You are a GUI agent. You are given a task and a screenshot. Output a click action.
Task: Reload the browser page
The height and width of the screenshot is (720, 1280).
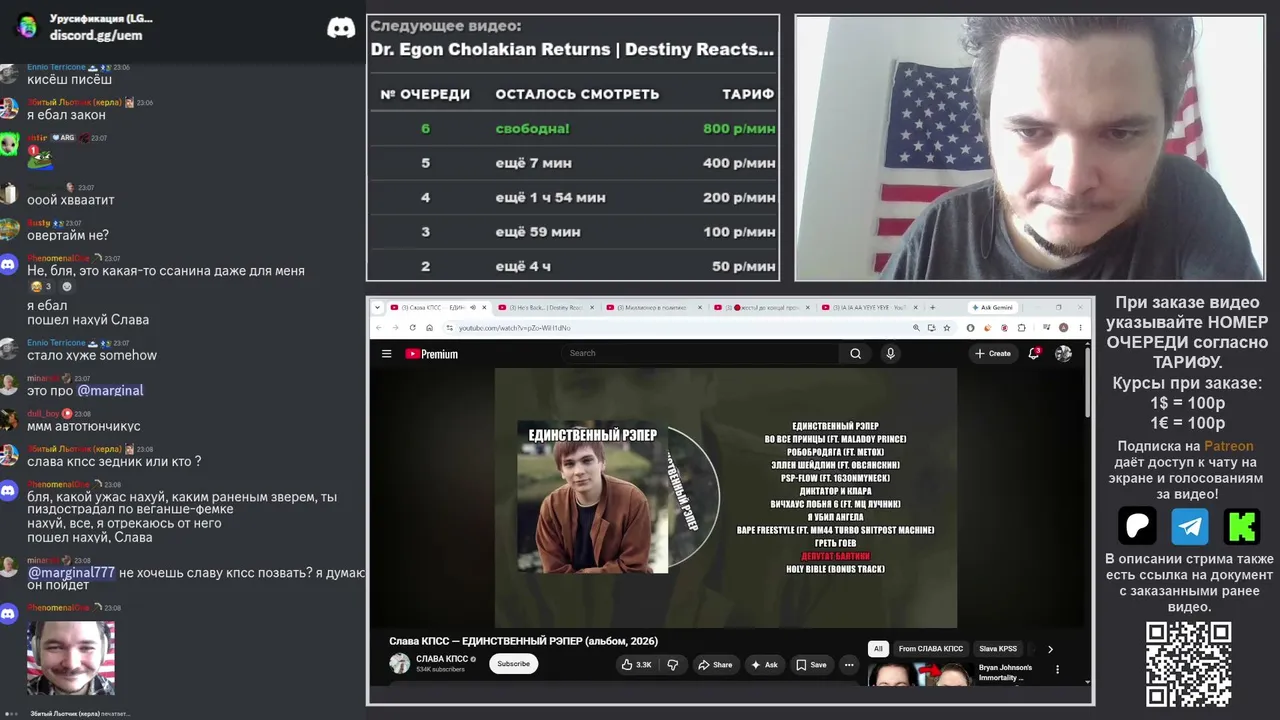[412, 327]
